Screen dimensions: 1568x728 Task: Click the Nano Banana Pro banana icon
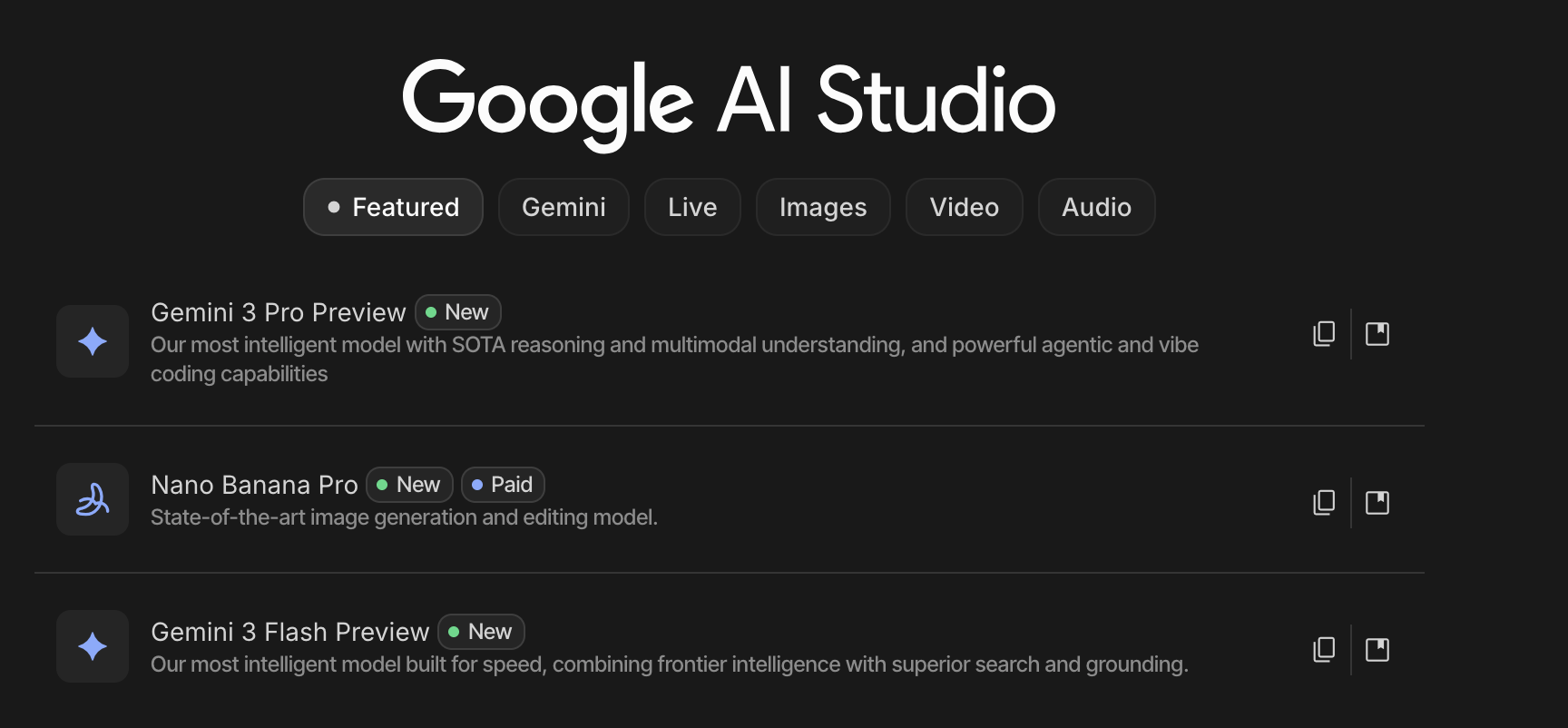coord(93,499)
